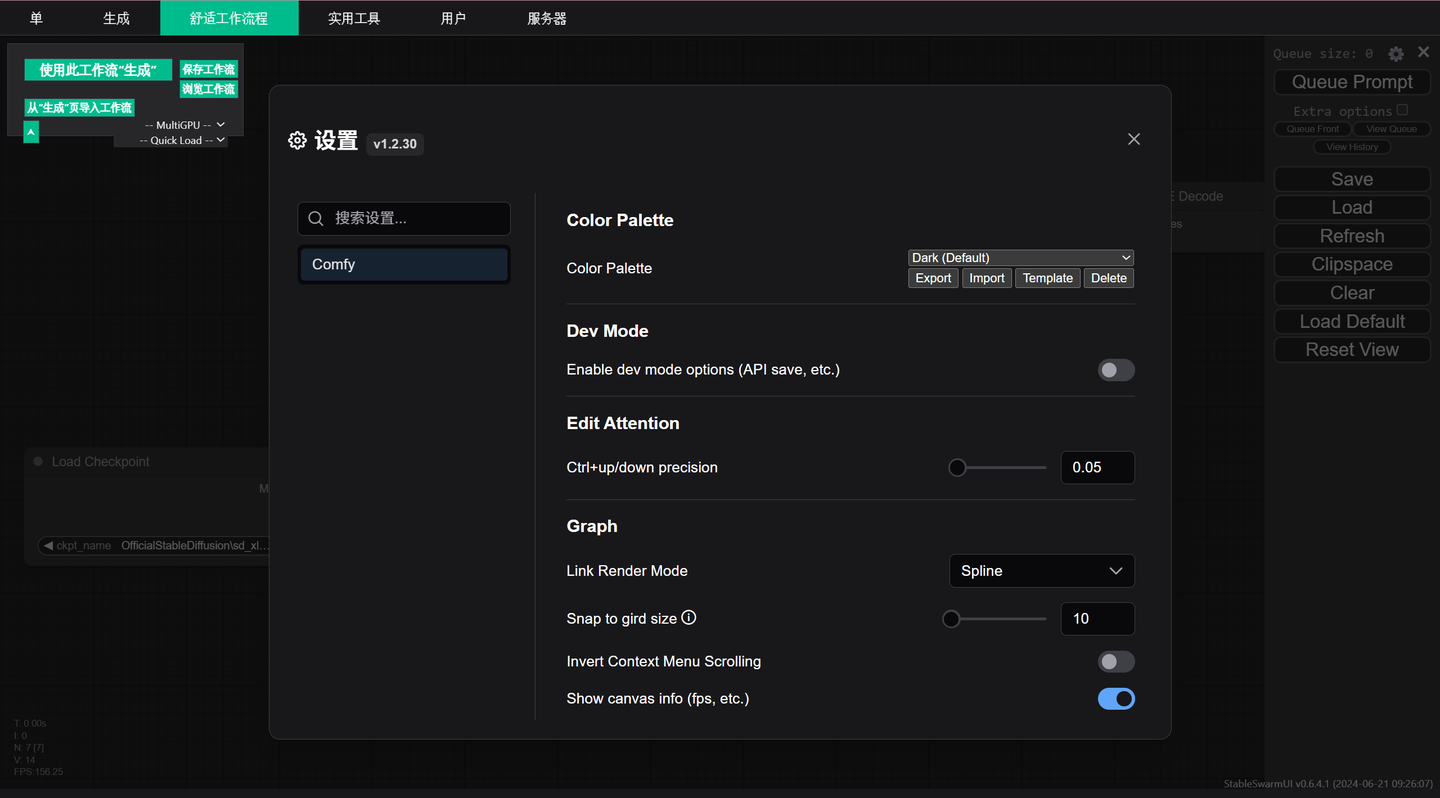Turn on Invert Context Menu Scrolling

1116,662
